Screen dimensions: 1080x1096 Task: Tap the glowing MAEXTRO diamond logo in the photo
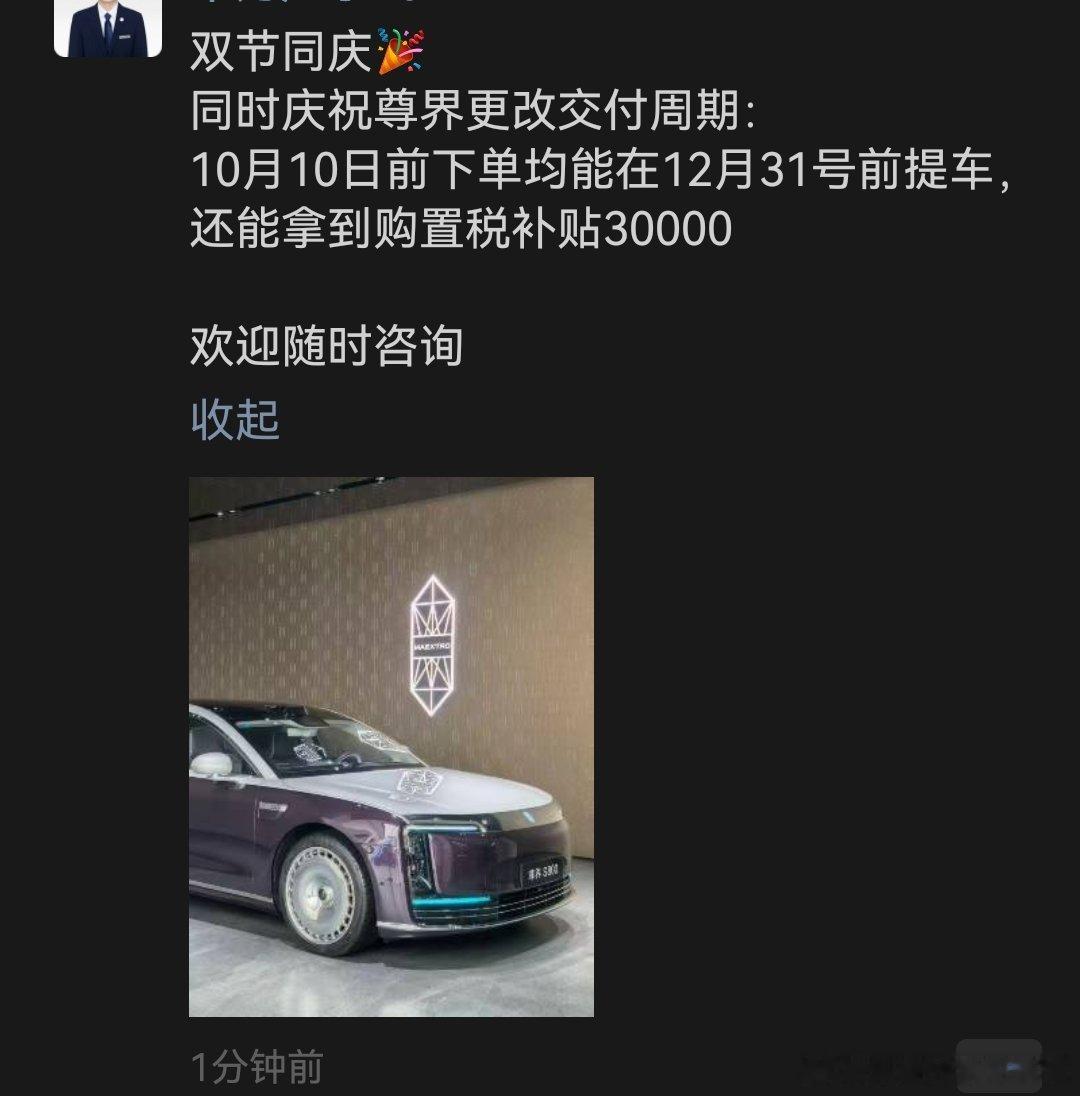point(432,645)
